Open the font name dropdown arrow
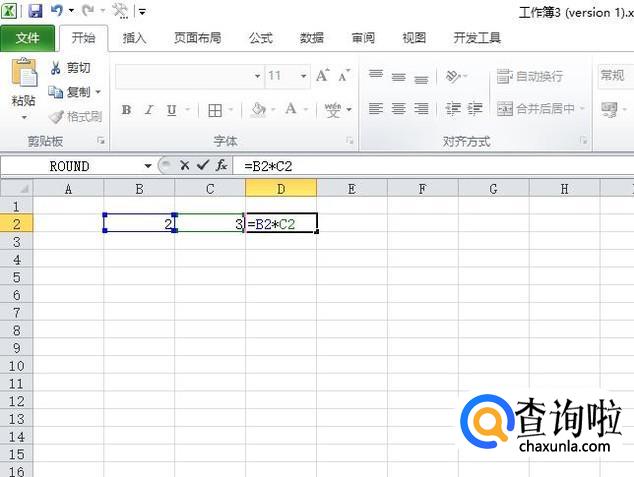This screenshot has height=477, width=634. [258, 76]
